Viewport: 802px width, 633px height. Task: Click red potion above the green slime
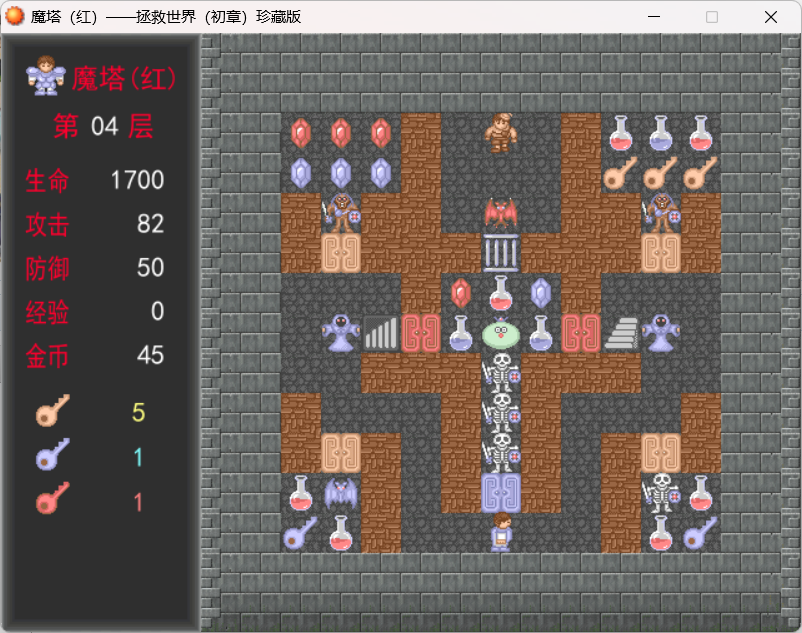coord(501,293)
